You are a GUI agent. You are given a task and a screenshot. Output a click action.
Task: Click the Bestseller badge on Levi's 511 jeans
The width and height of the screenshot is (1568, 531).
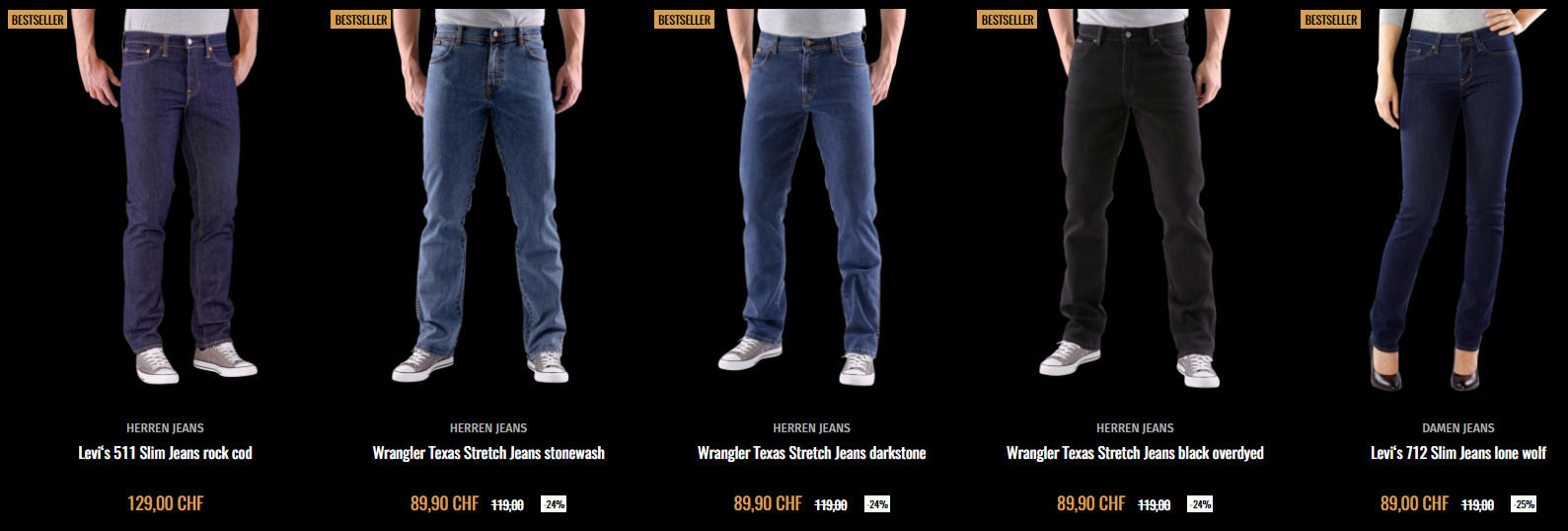tap(37, 20)
